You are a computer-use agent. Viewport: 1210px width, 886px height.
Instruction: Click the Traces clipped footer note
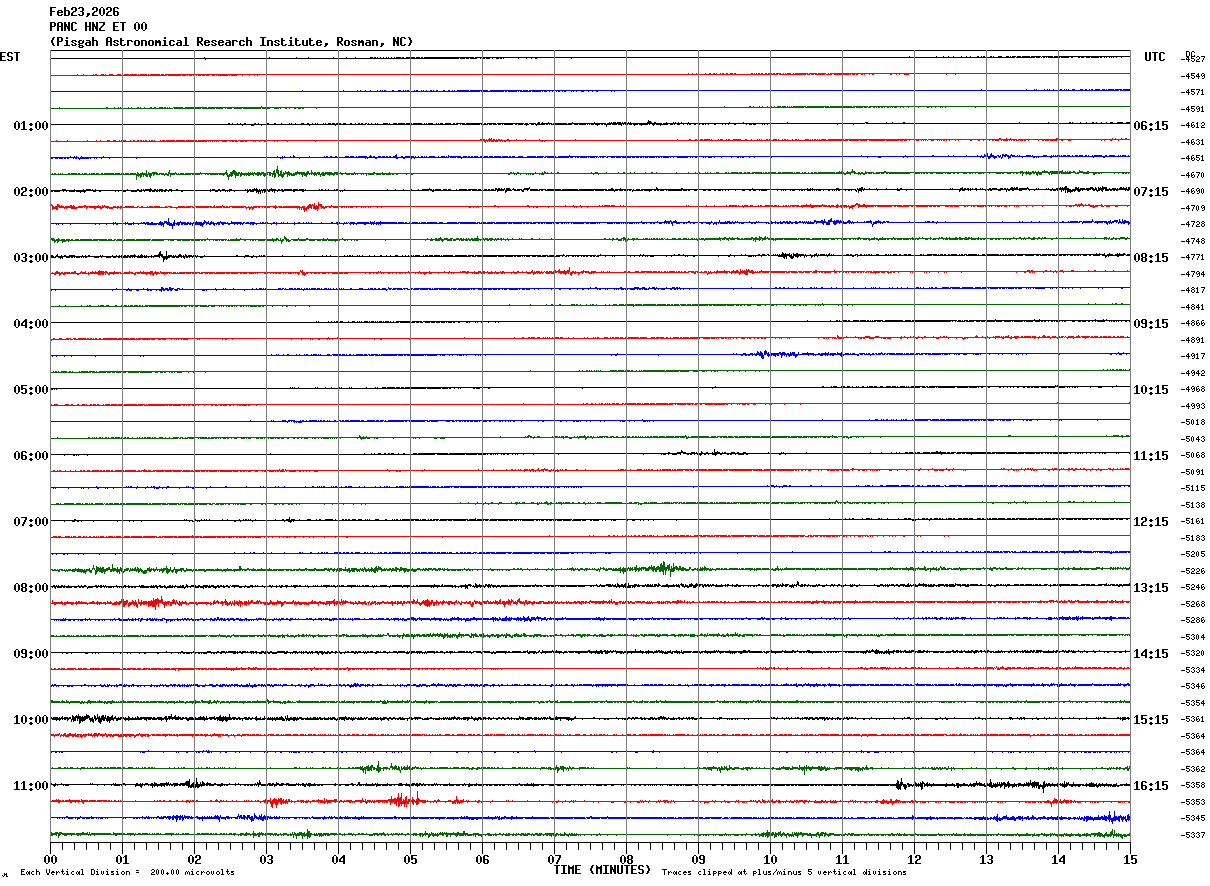pyautogui.click(x=784, y=873)
